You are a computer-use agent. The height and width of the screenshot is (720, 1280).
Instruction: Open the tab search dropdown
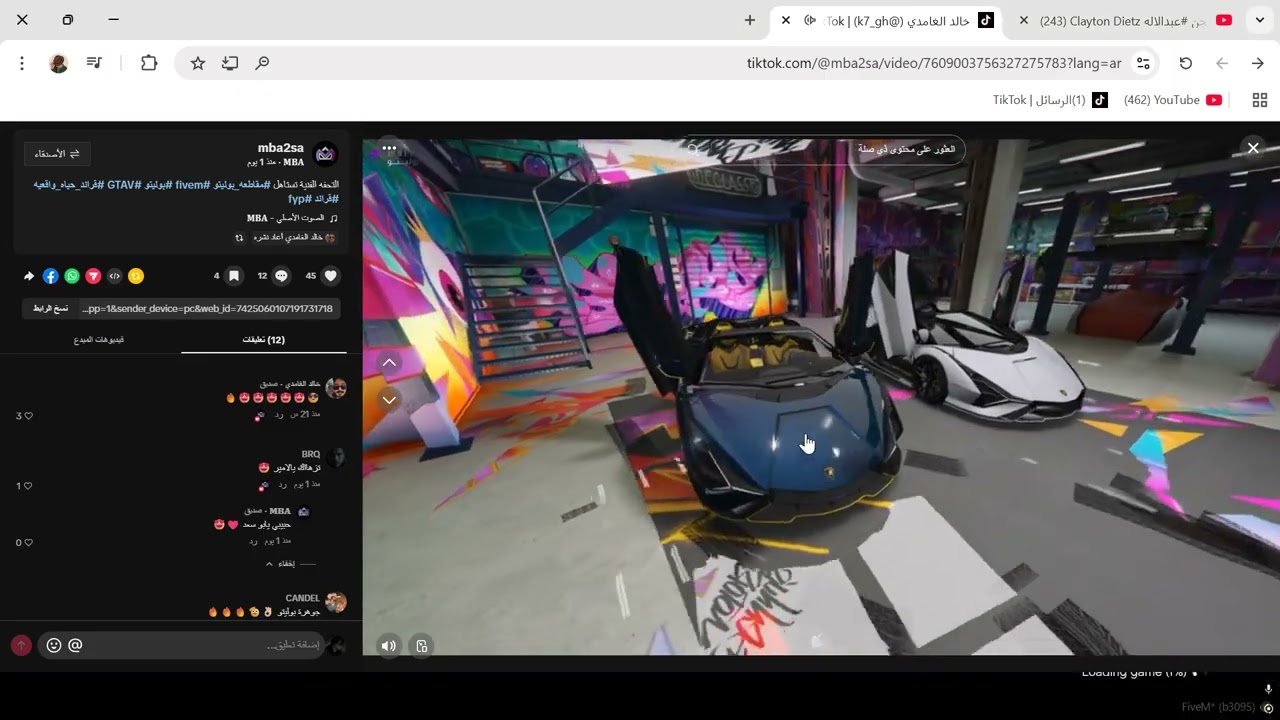pyautogui.click(x=1260, y=20)
